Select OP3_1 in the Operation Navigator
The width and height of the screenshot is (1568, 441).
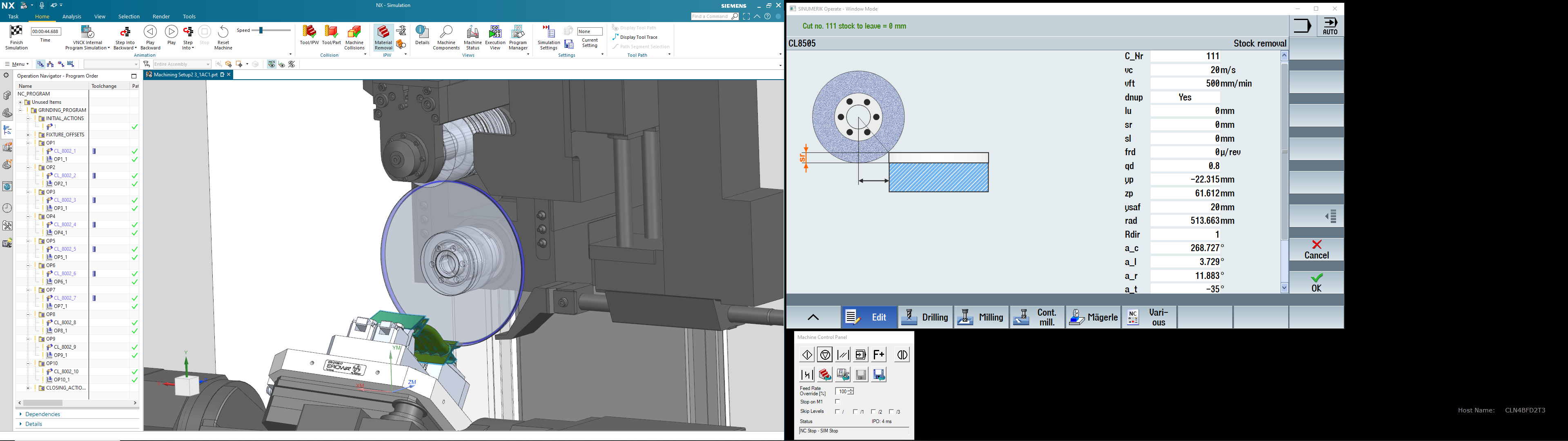click(x=60, y=208)
